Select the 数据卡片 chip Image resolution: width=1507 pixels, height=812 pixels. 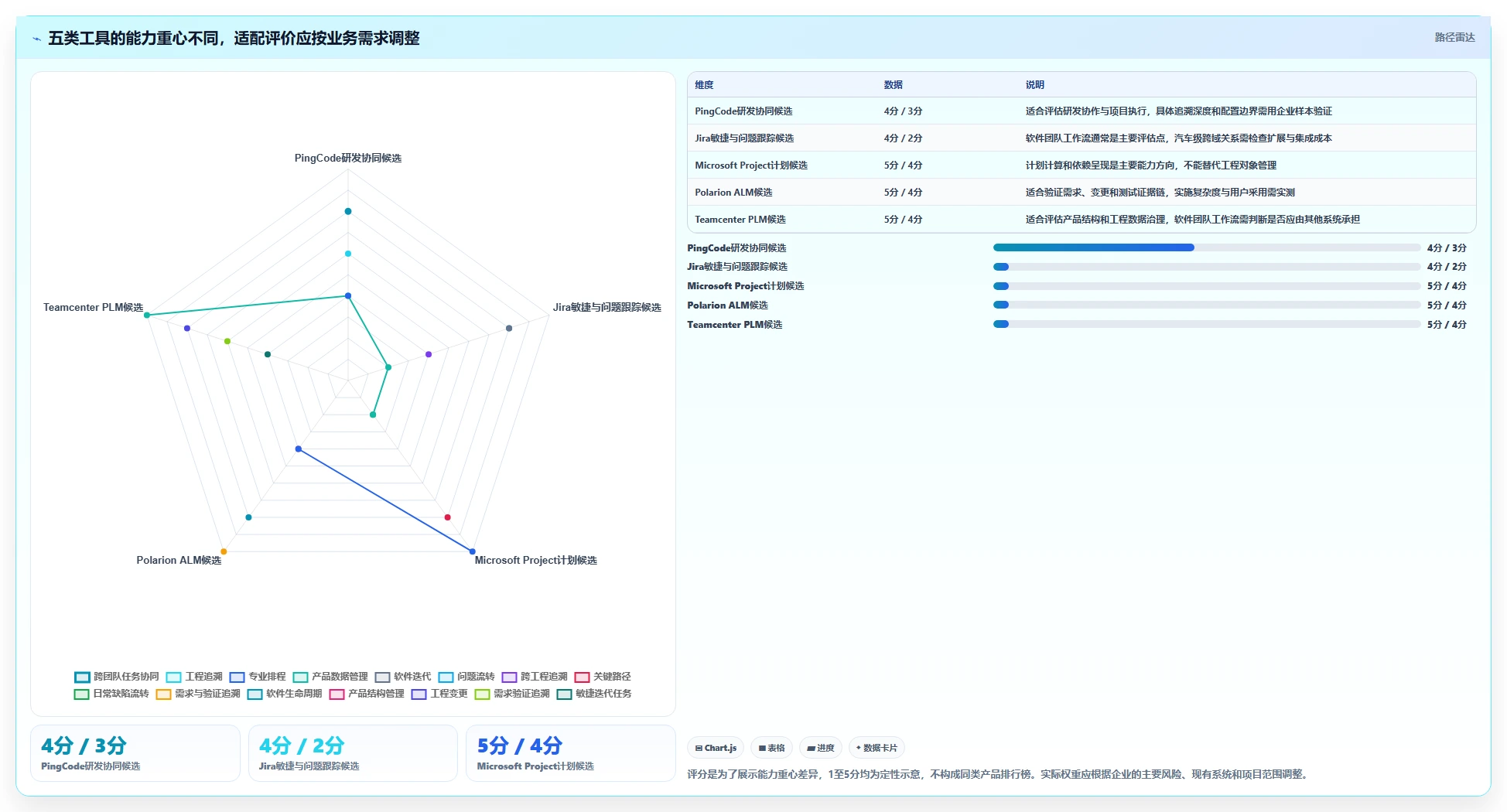tap(877, 748)
